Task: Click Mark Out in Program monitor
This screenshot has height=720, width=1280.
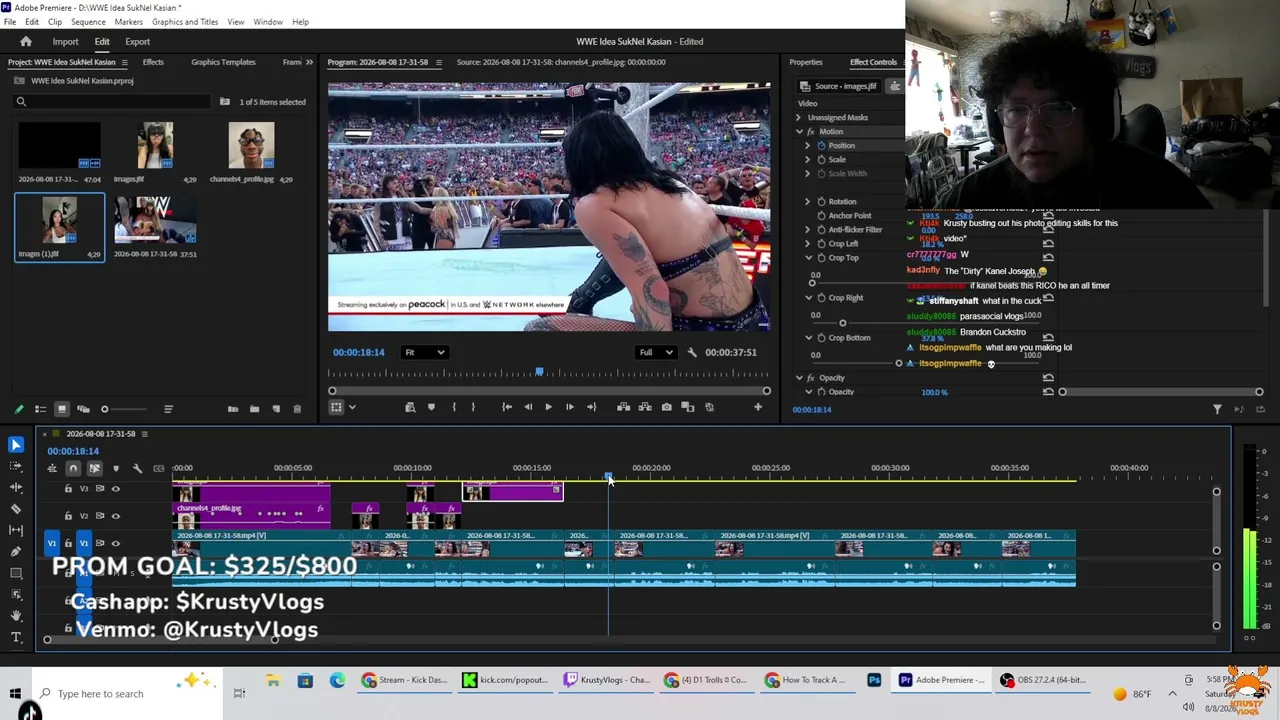Action: (474, 407)
